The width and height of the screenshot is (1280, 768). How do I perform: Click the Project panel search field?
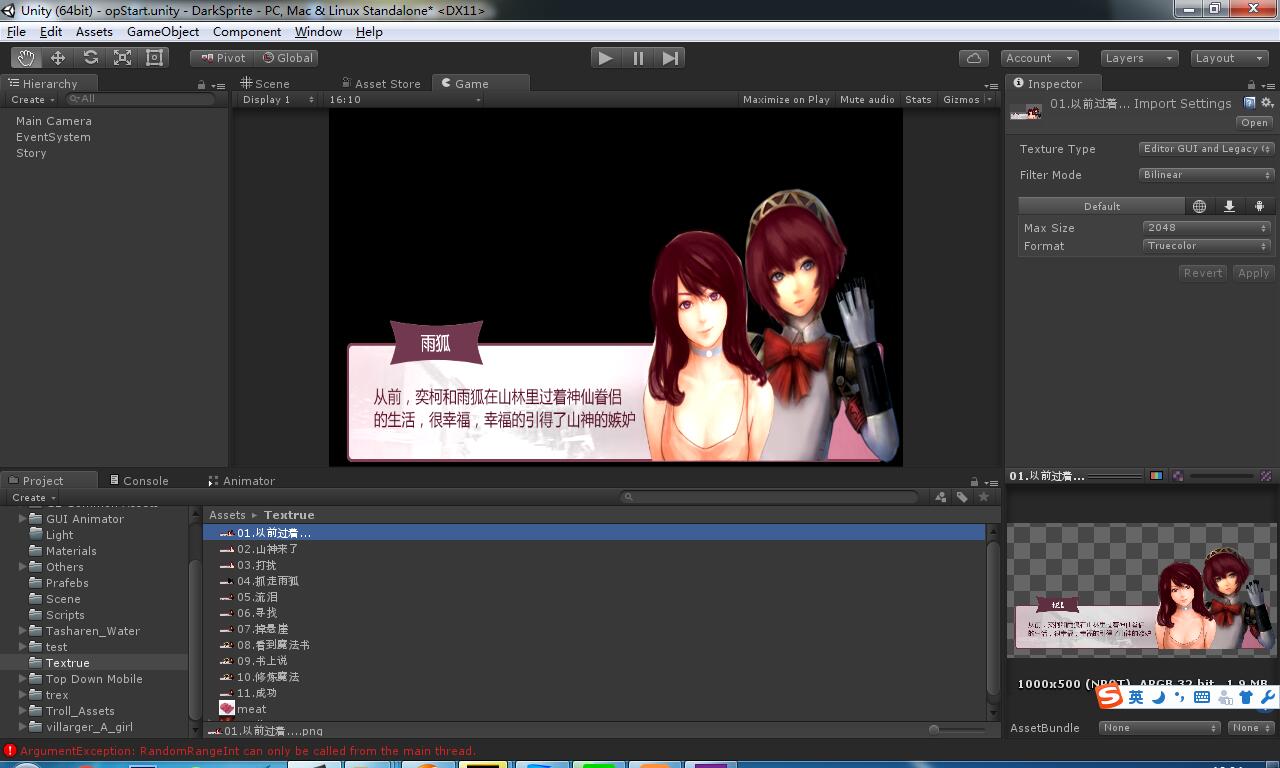coord(768,497)
